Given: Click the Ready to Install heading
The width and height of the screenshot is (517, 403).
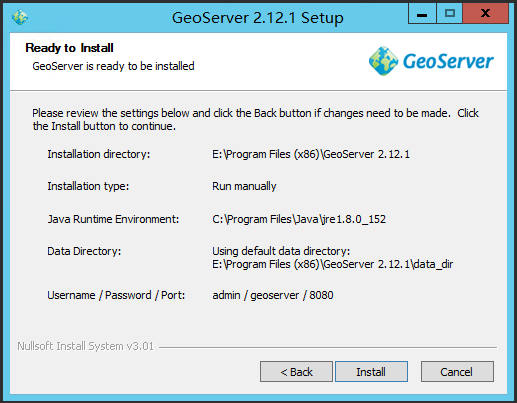Looking at the screenshot, I should (x=69, y=48).
